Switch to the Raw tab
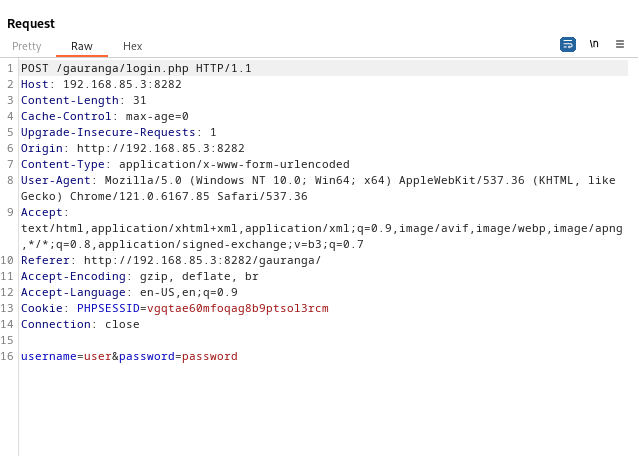Image resolution: width=639 pixels, height=456 pixels. pyautogui.click(x=82, y=46)
